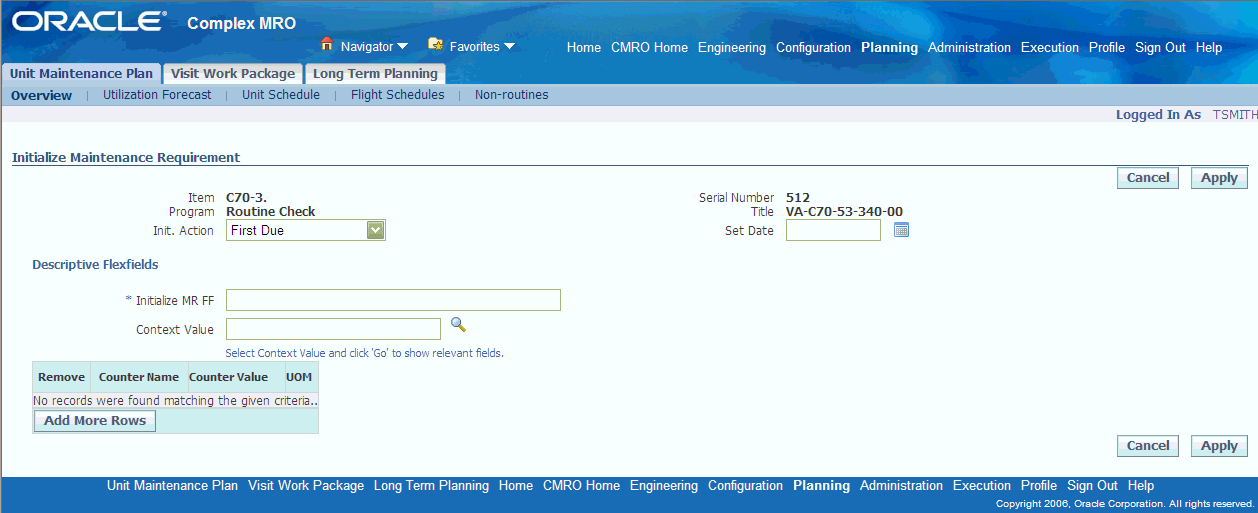Click footer Help link
The image size is (1258, 513).
pos(1141,485)
